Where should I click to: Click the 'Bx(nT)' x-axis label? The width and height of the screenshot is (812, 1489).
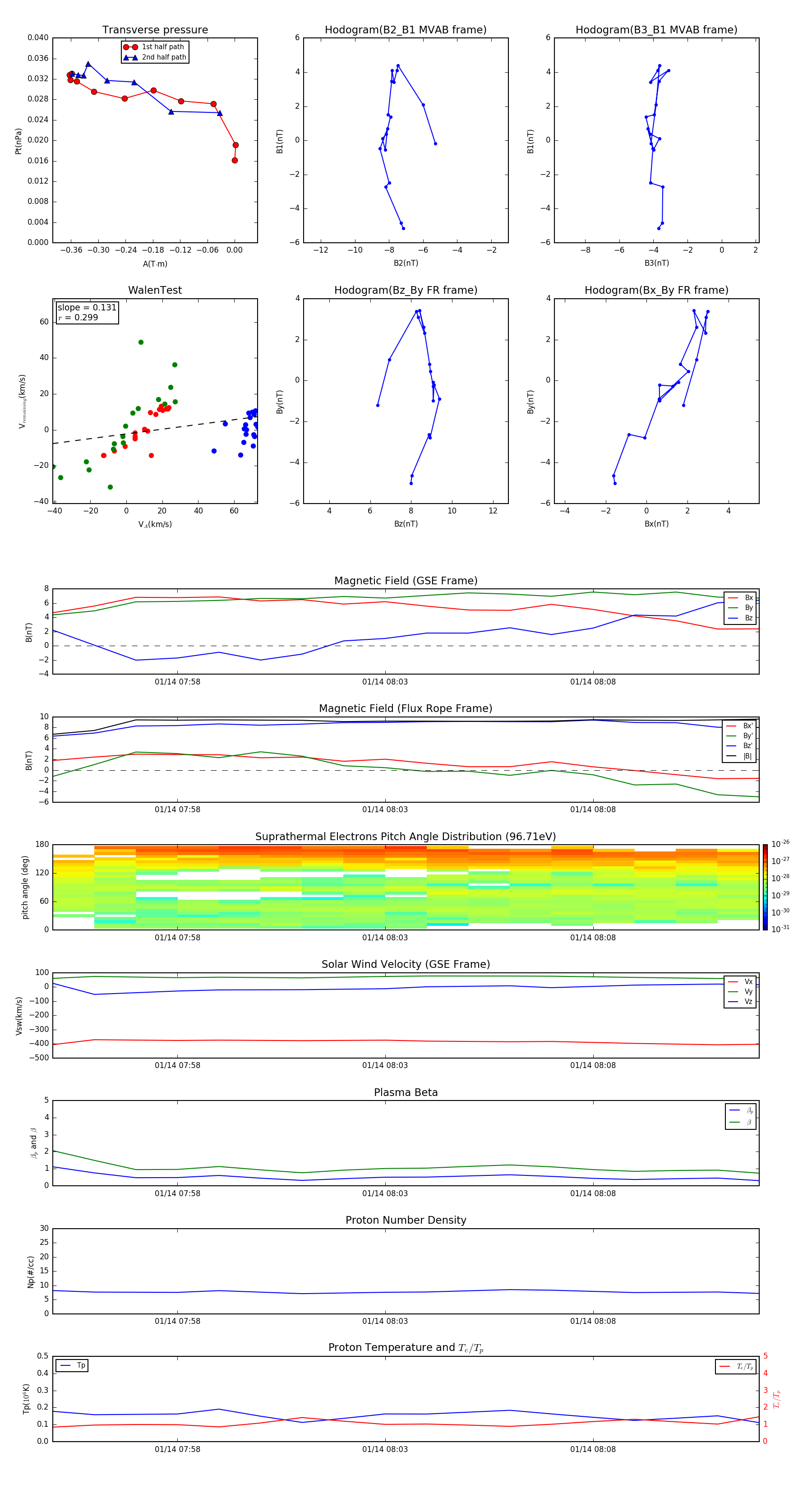click(656, 524)
